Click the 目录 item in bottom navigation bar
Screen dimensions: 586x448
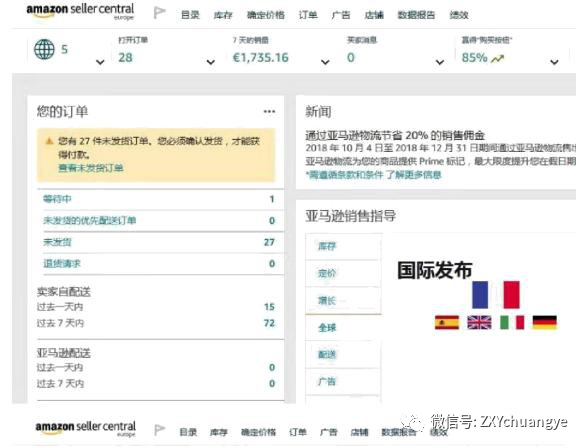pos(188,432)
